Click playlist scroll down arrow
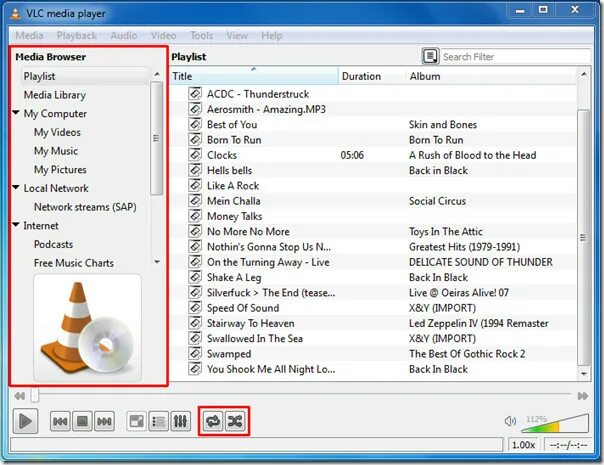 (584, 373)
